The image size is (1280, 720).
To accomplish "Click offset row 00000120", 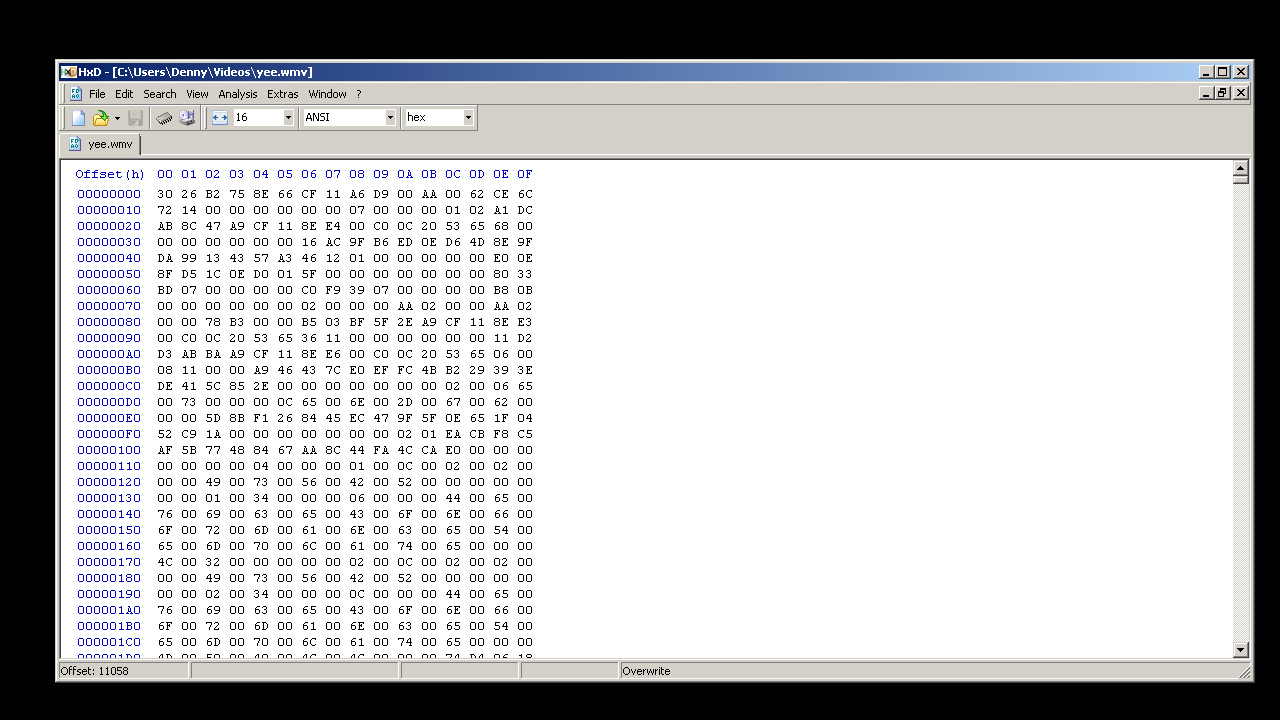I will pyautogui.click(x=109, y=482).
